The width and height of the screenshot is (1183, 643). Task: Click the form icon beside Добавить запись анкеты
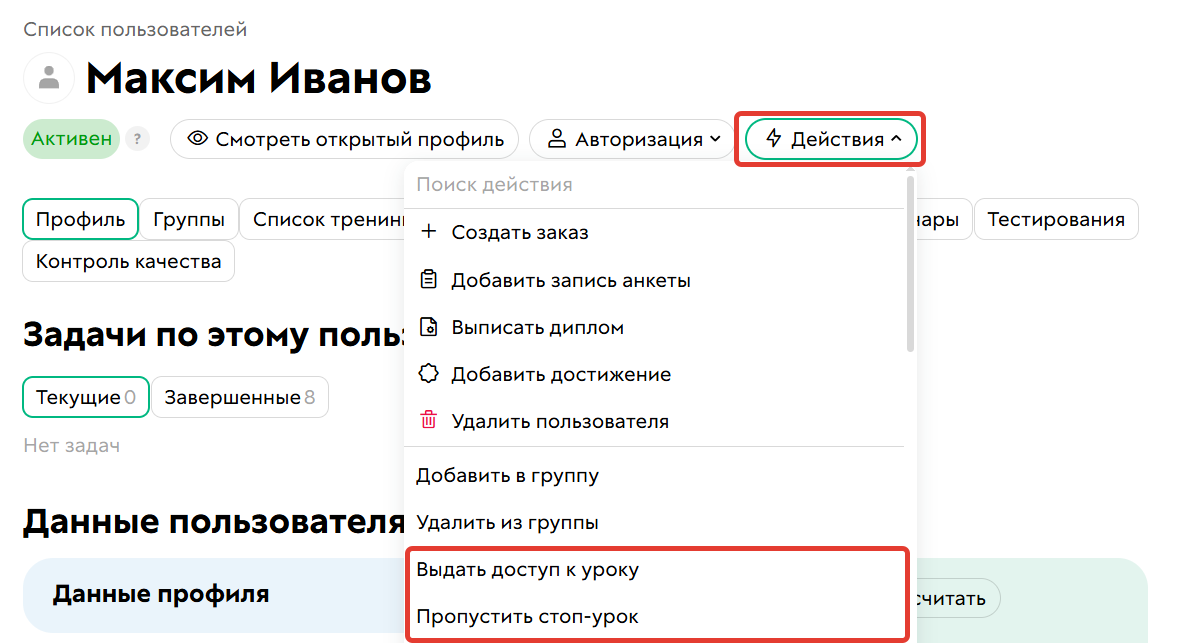click(x=430, y=279)
